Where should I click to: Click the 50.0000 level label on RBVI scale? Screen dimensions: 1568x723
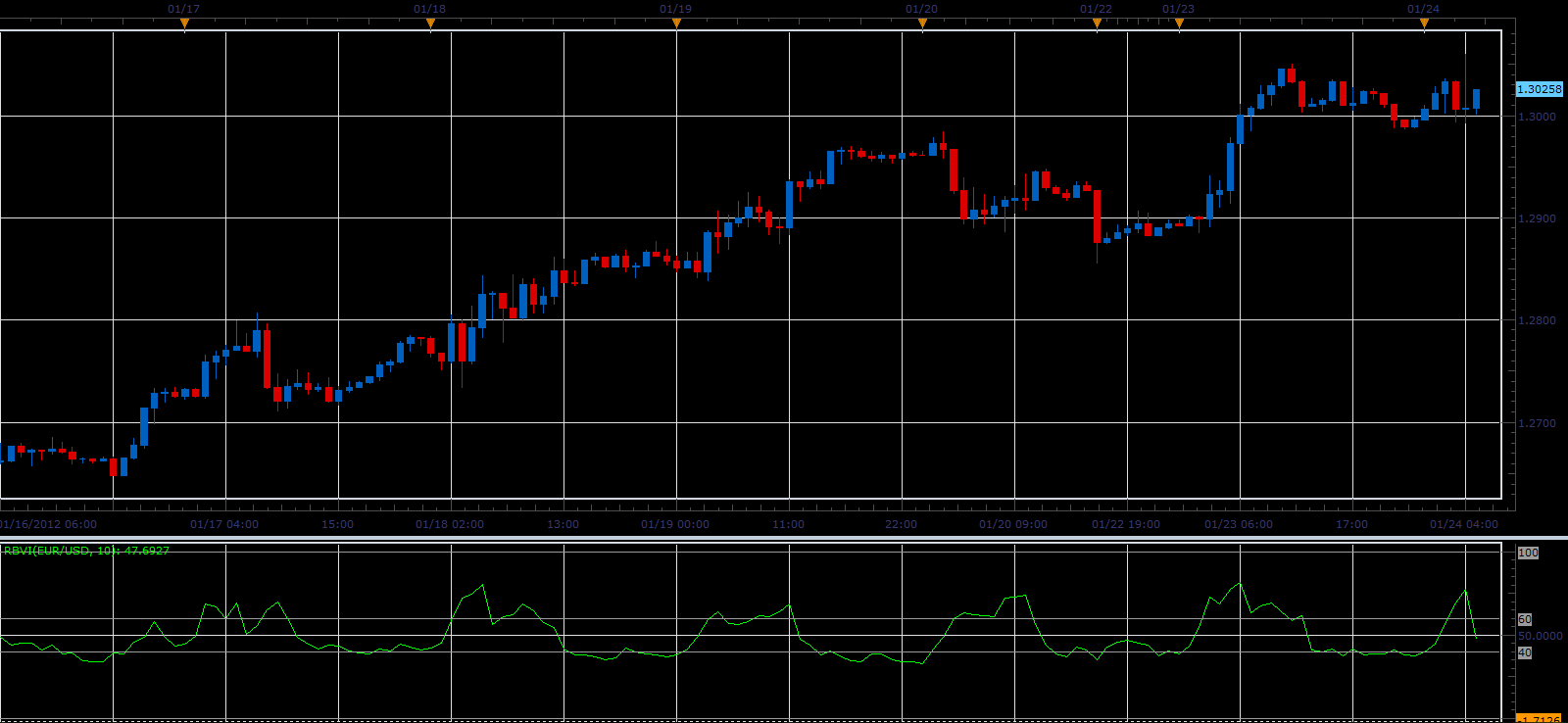[x=1540, y=636]
